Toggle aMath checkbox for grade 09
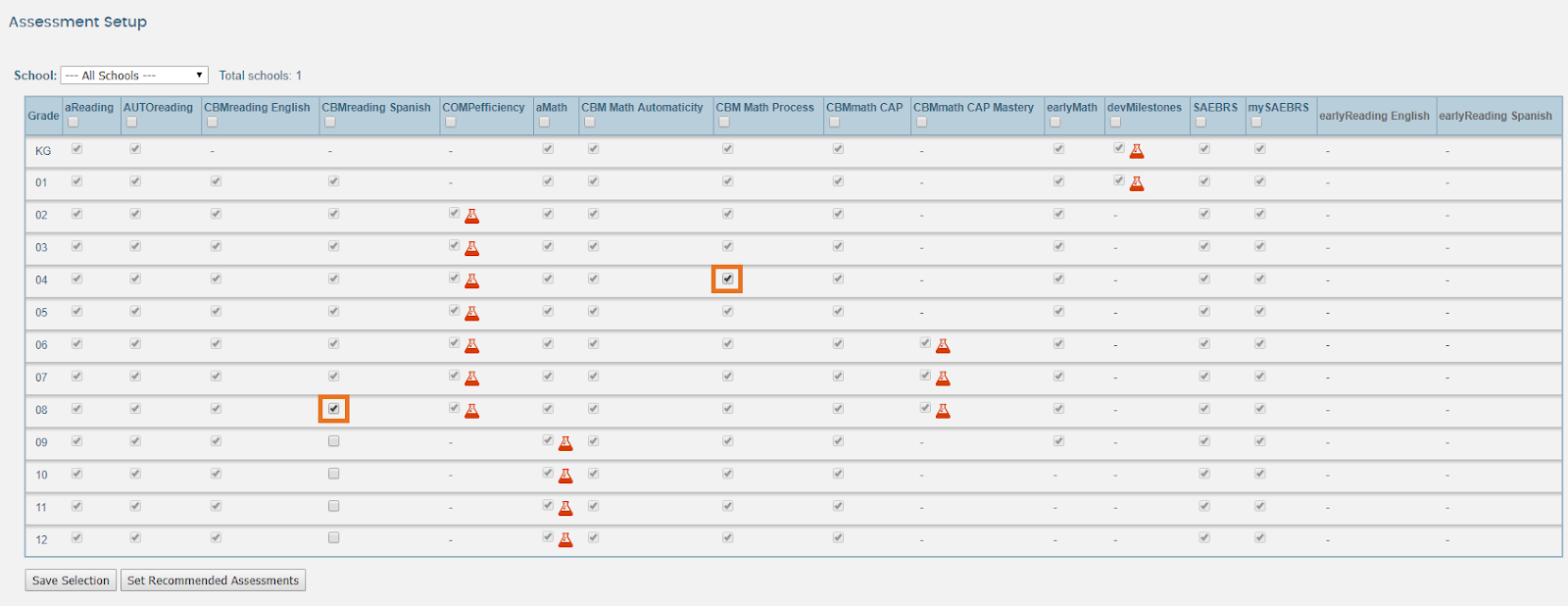This screenshot has height=606, width=1568. [x=548, y=440]
